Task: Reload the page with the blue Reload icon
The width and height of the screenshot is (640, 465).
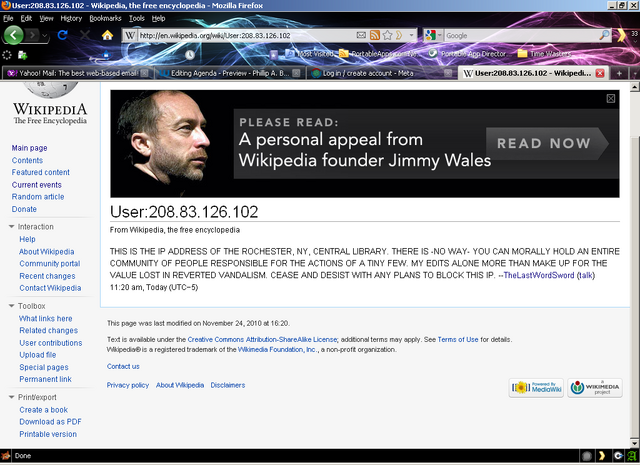Action: (62, 35)
